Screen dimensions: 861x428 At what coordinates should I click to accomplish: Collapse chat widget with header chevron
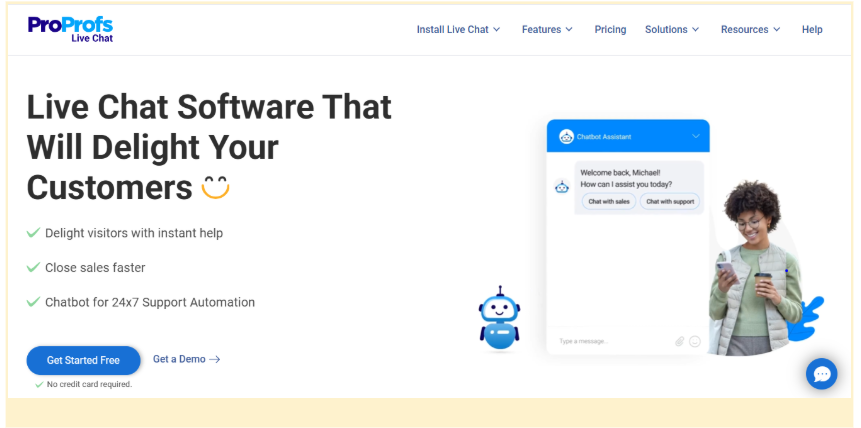click(x=696, y=136)
